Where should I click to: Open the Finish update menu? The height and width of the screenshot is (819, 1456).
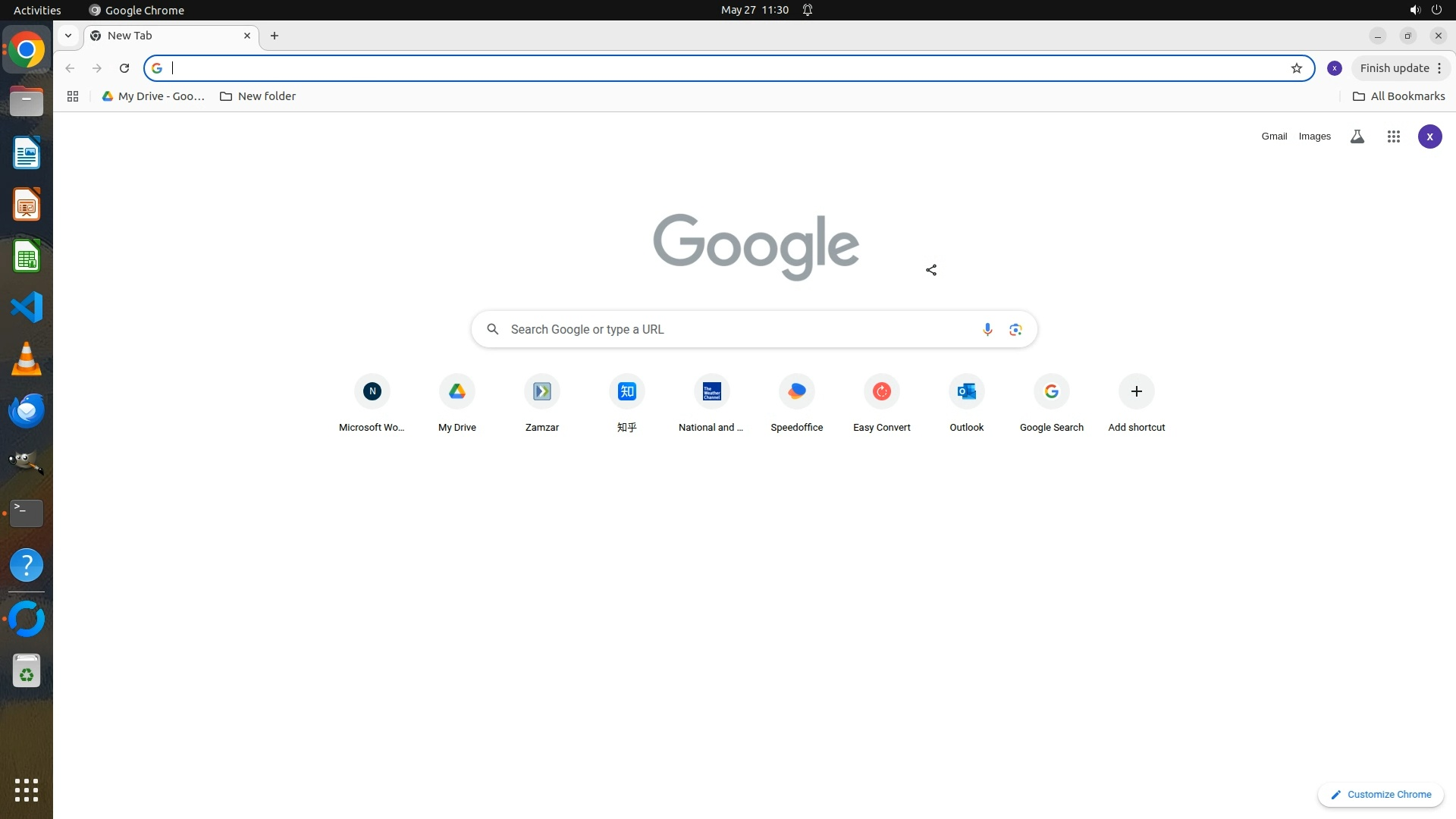point(1400,68)
